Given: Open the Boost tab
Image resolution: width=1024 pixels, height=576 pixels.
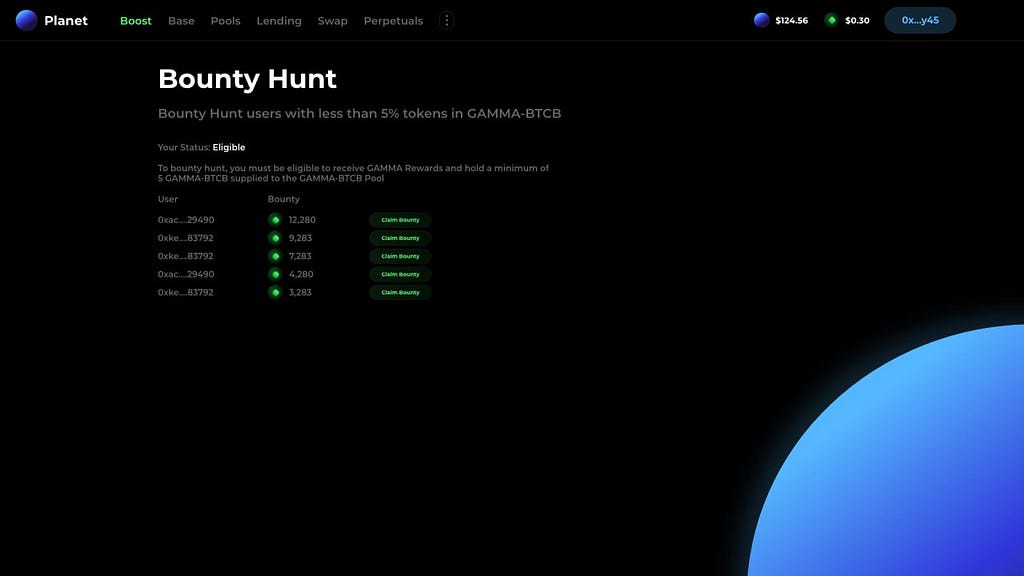Looking at the screenshot, I should click(x=136, y=21).
